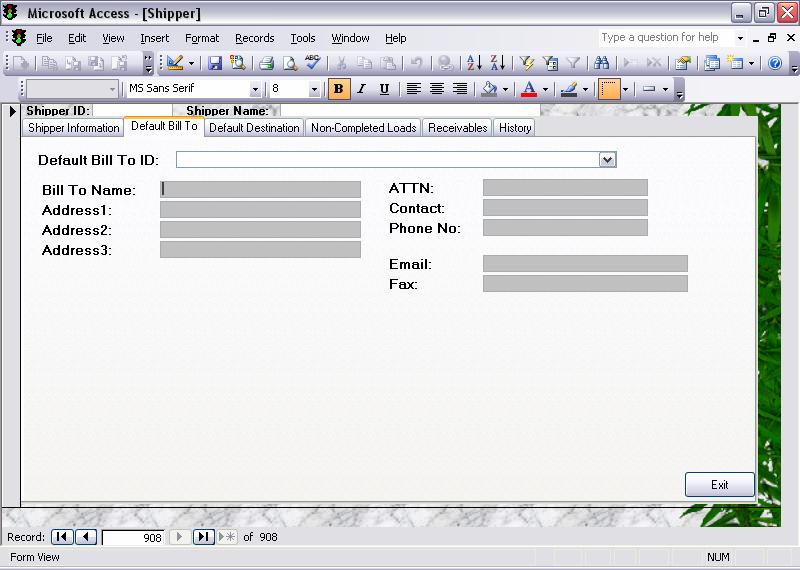Open Microsoft Access Help icon
800x570 pixels.
click(x=774, y=63)
